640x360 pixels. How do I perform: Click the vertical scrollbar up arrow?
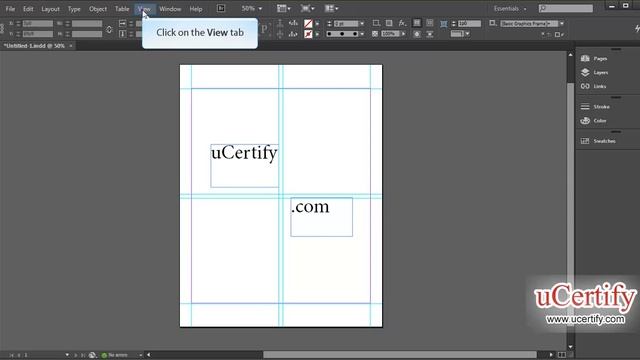pos(570,55)
